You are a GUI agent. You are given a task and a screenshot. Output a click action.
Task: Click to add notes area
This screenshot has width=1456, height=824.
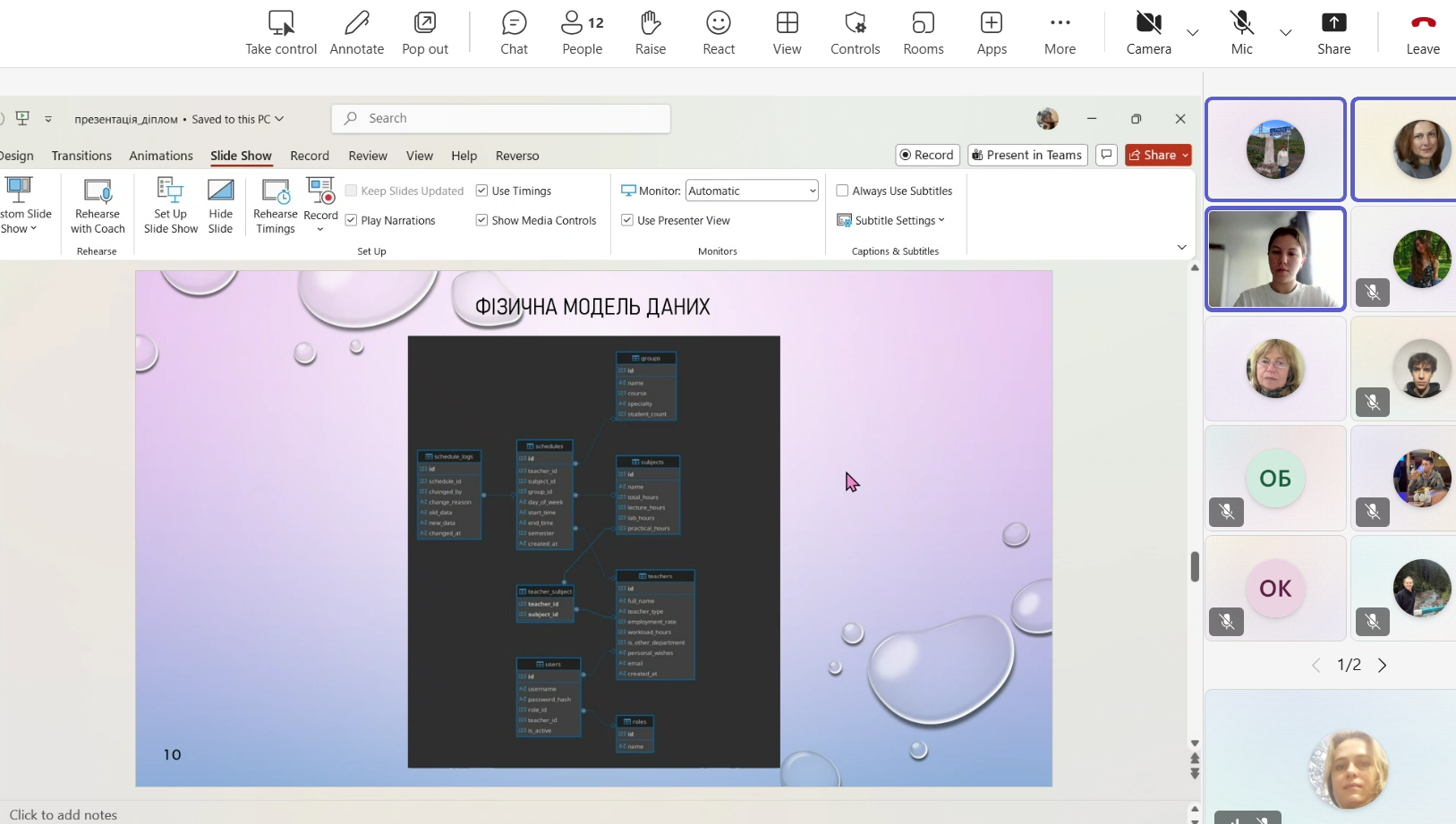(64, 814)
